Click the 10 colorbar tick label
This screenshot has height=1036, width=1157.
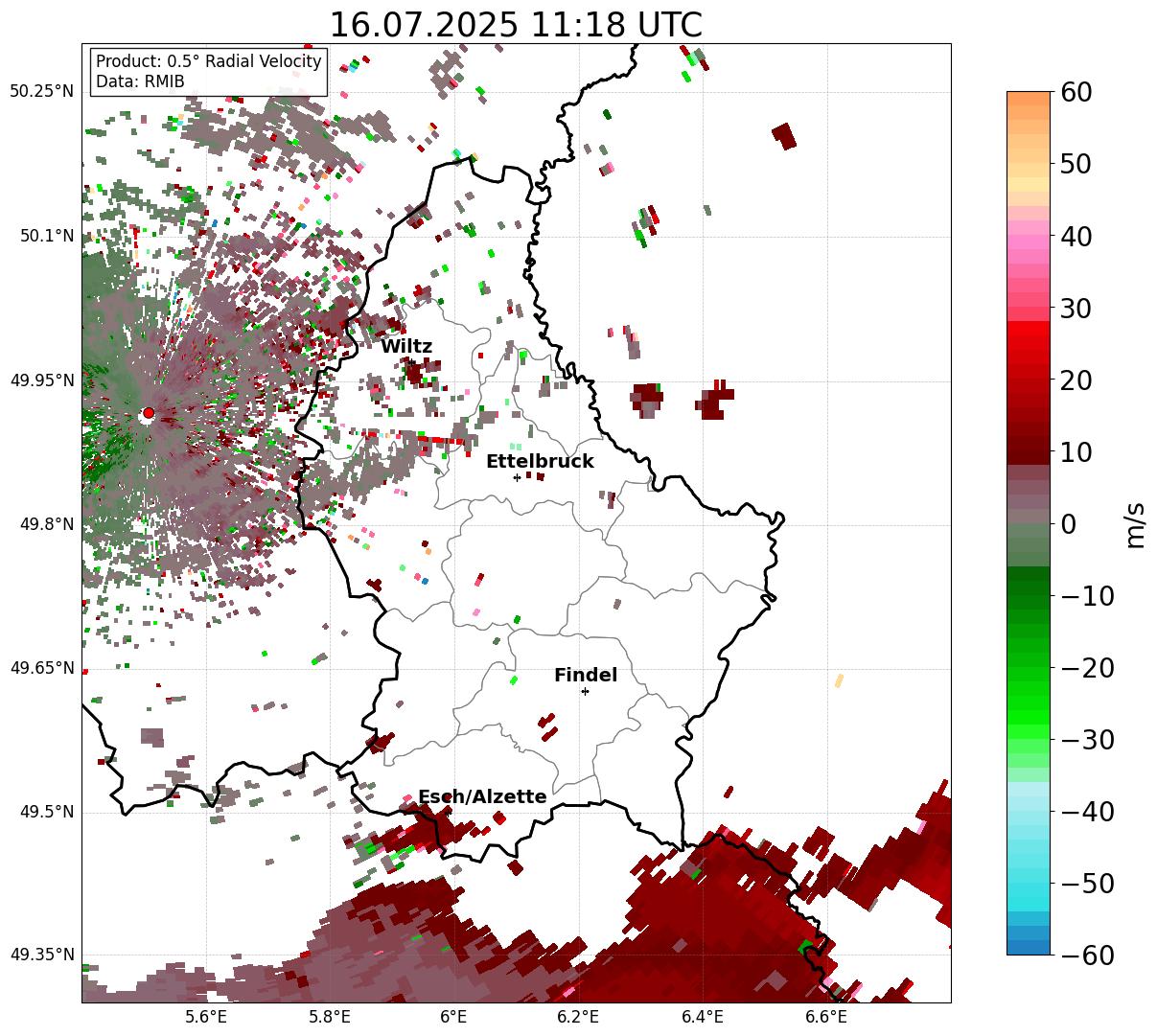[x=1075, y=452]
